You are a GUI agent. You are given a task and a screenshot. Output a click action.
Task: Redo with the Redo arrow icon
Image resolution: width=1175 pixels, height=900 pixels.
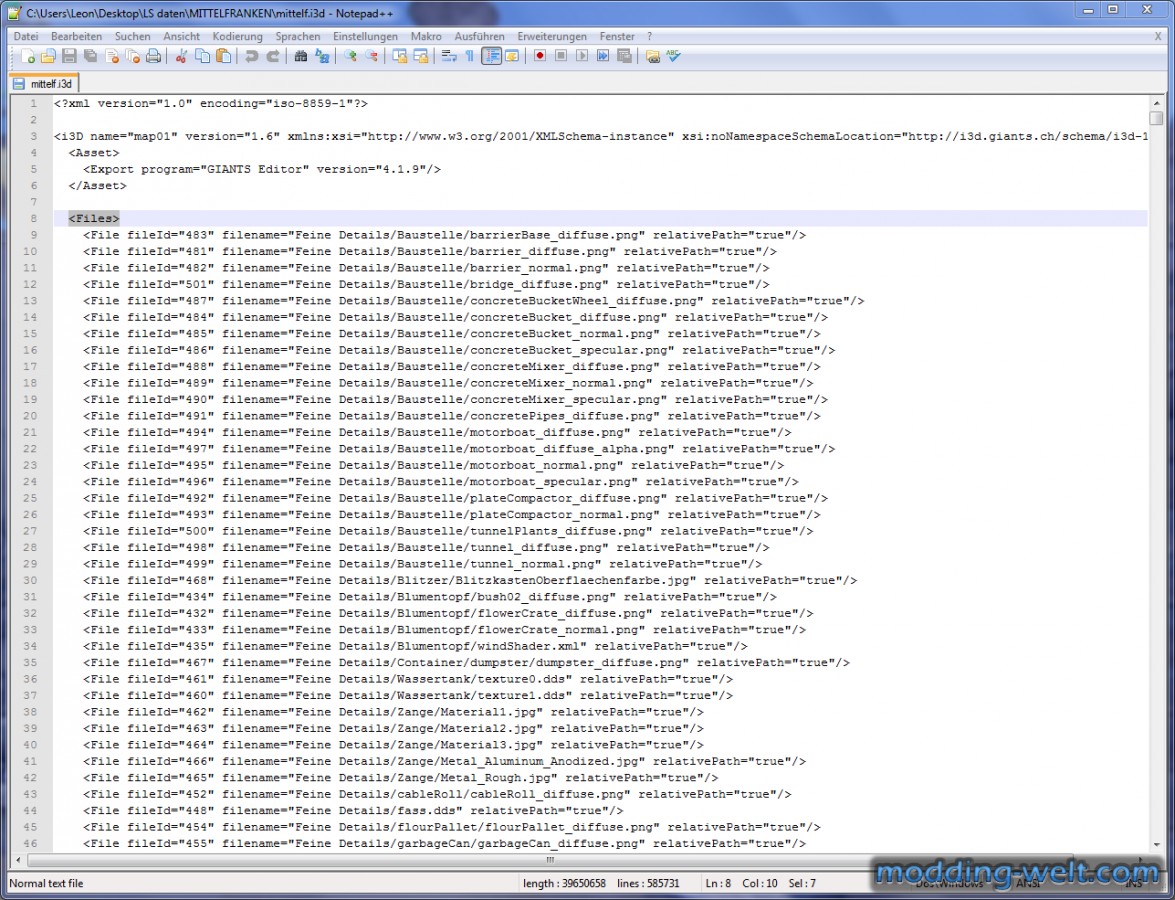[x=273, y=56]
